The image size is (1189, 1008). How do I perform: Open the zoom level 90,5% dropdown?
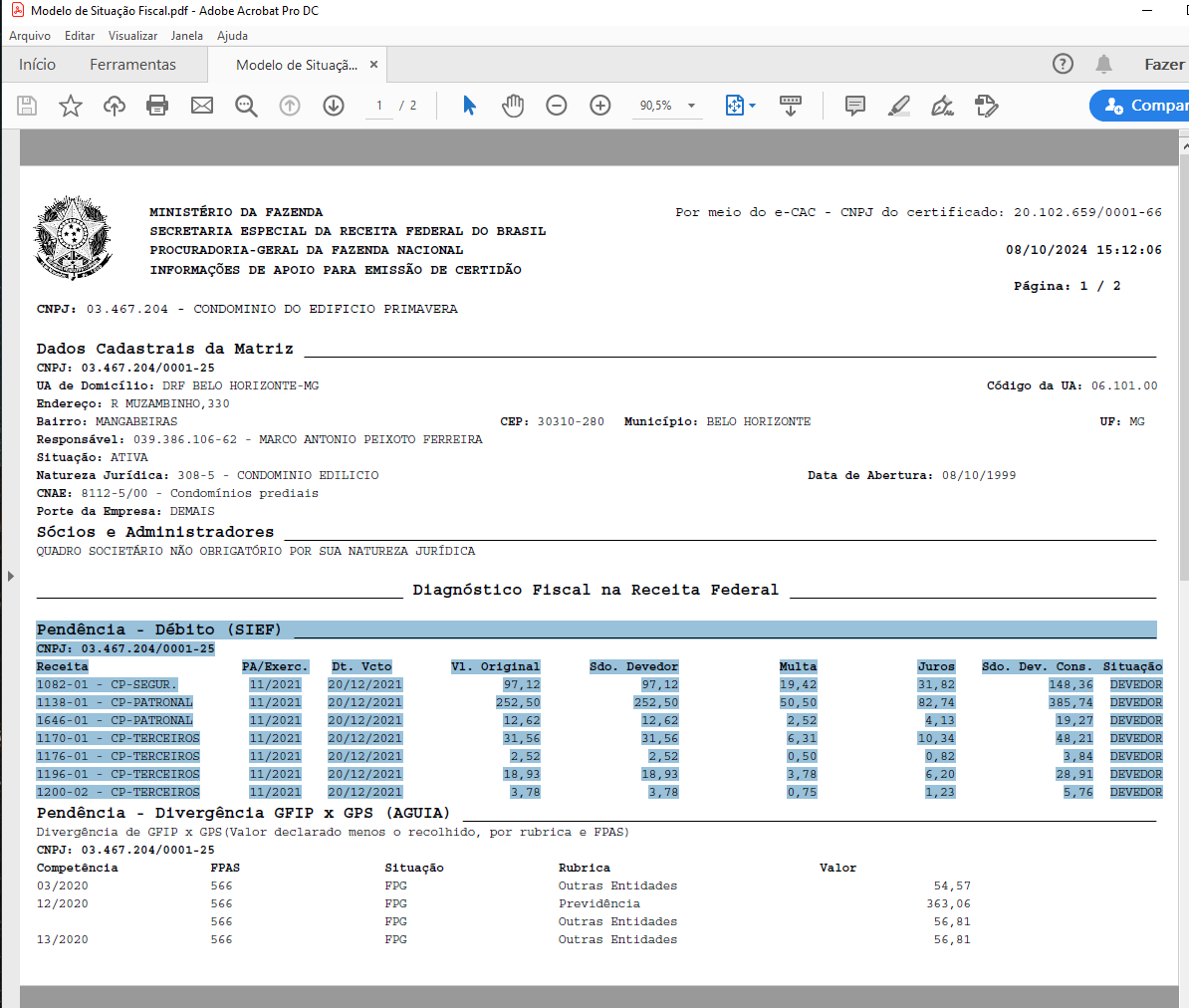point(691,106)
